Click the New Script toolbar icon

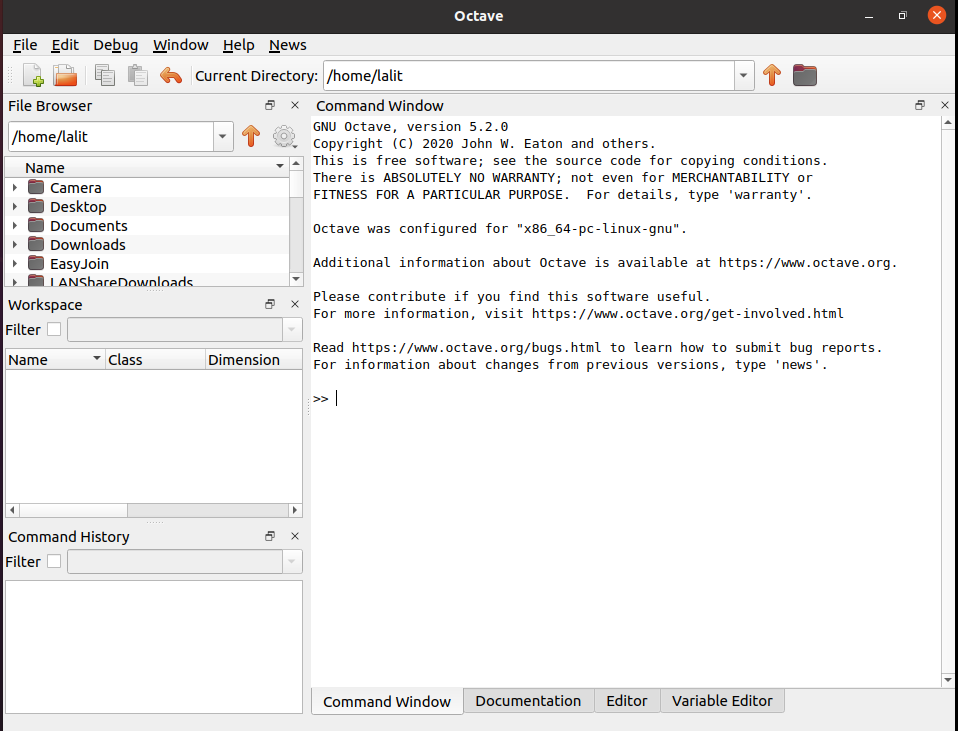(x=33, y=75)
